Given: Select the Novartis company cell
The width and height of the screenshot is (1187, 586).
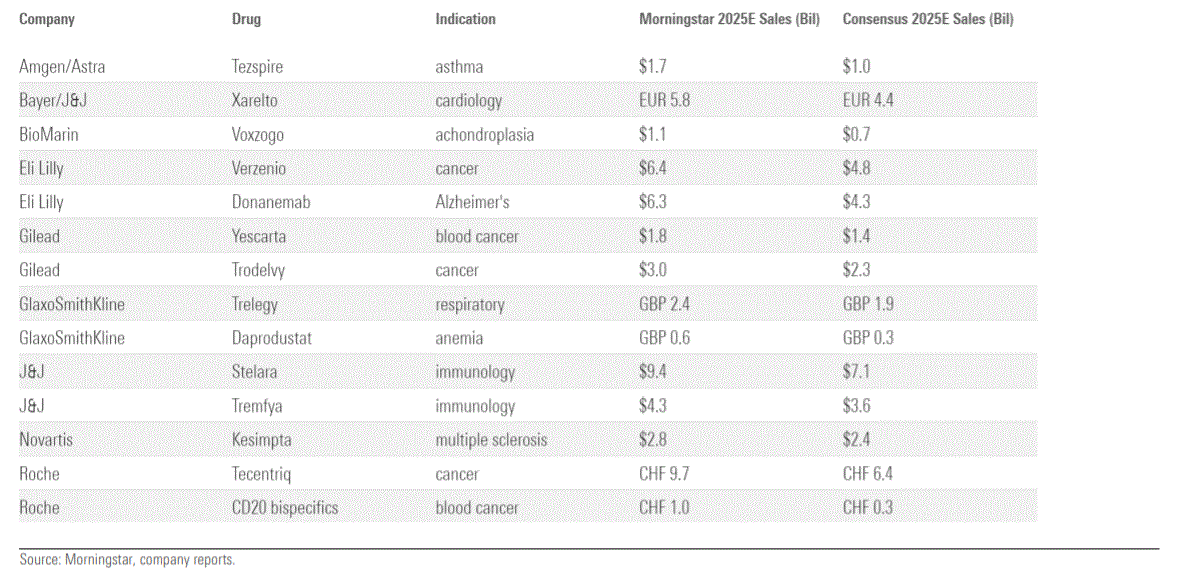Looking at the screenshot, I should pos(46,440).
